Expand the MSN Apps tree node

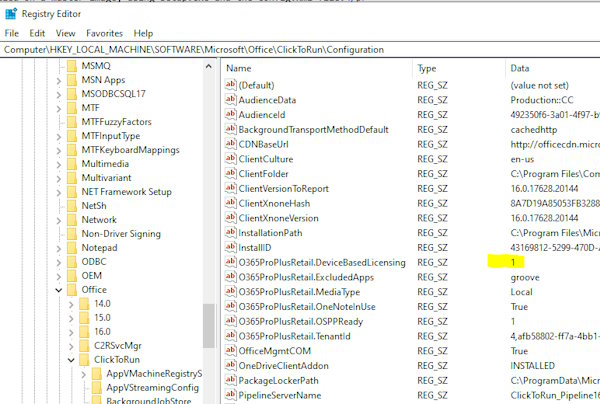click(x=59, y=81)
